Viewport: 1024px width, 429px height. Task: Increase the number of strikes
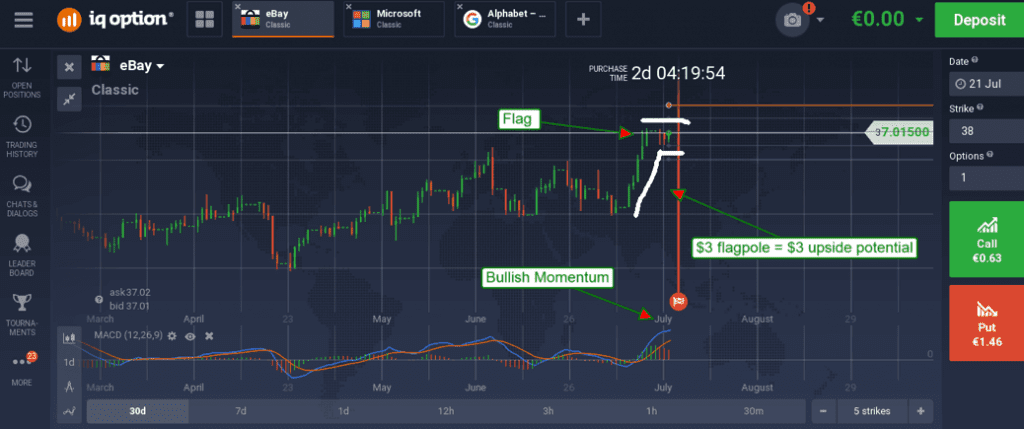click(921, 411)
